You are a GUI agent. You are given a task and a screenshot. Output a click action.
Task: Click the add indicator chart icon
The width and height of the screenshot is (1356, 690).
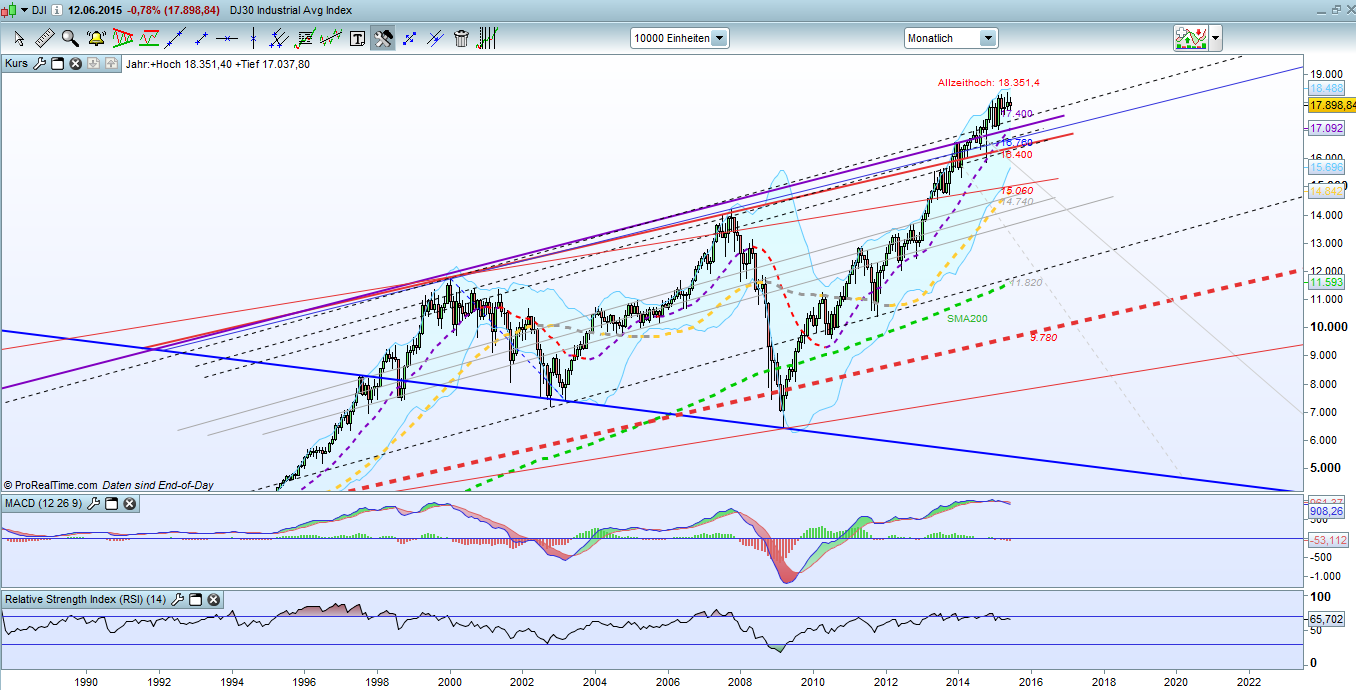(1190, 39)
